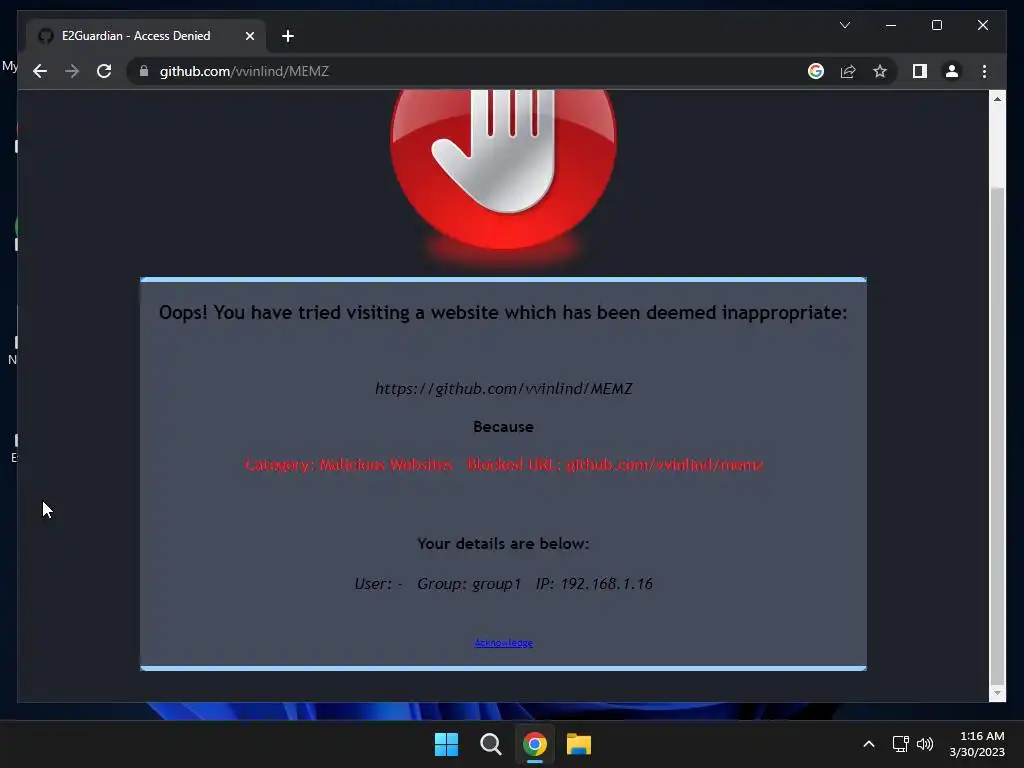Open Windows Search from the taskbar
The width and height of the screenshot is (1024, 768).
tap(490, 744)
